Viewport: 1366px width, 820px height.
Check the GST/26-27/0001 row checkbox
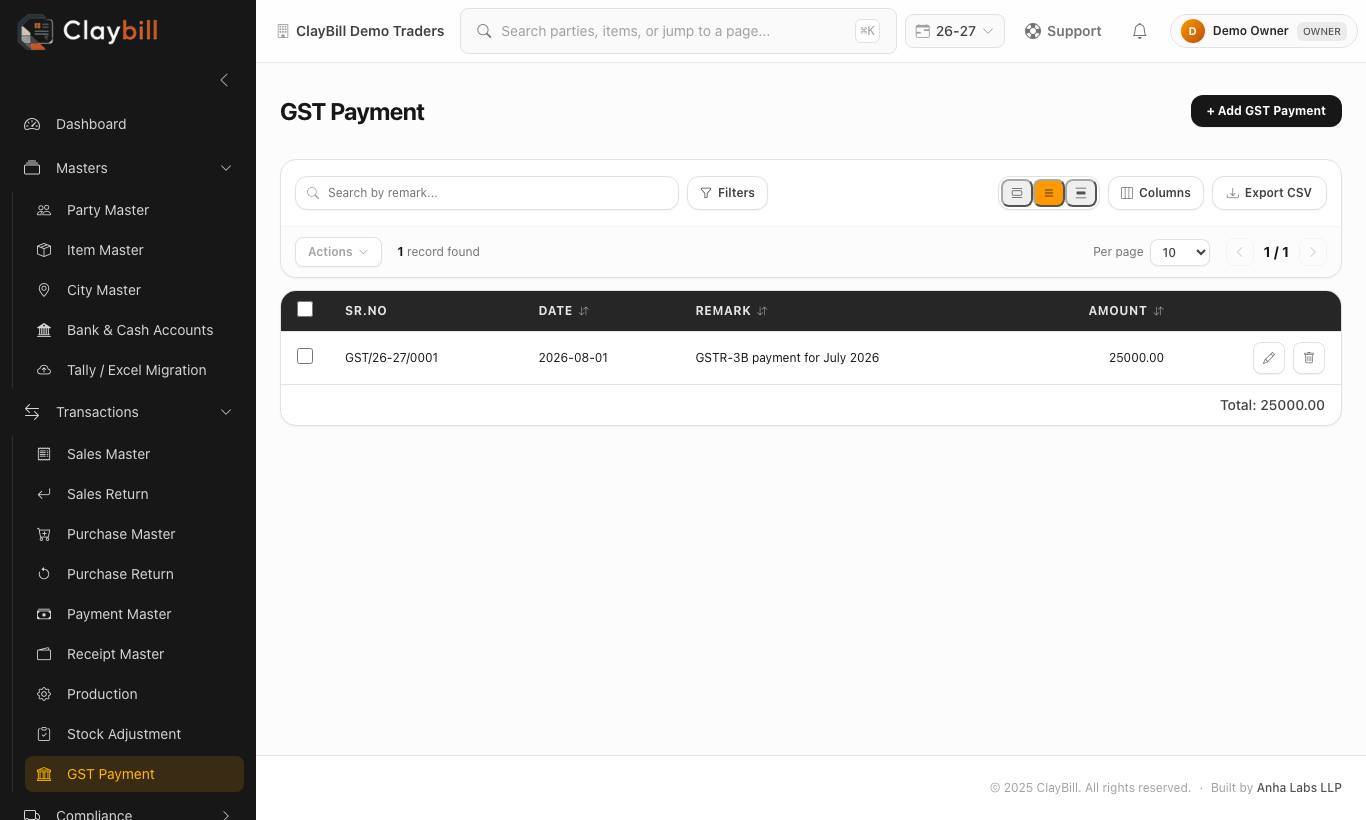(x=305, y=356)
